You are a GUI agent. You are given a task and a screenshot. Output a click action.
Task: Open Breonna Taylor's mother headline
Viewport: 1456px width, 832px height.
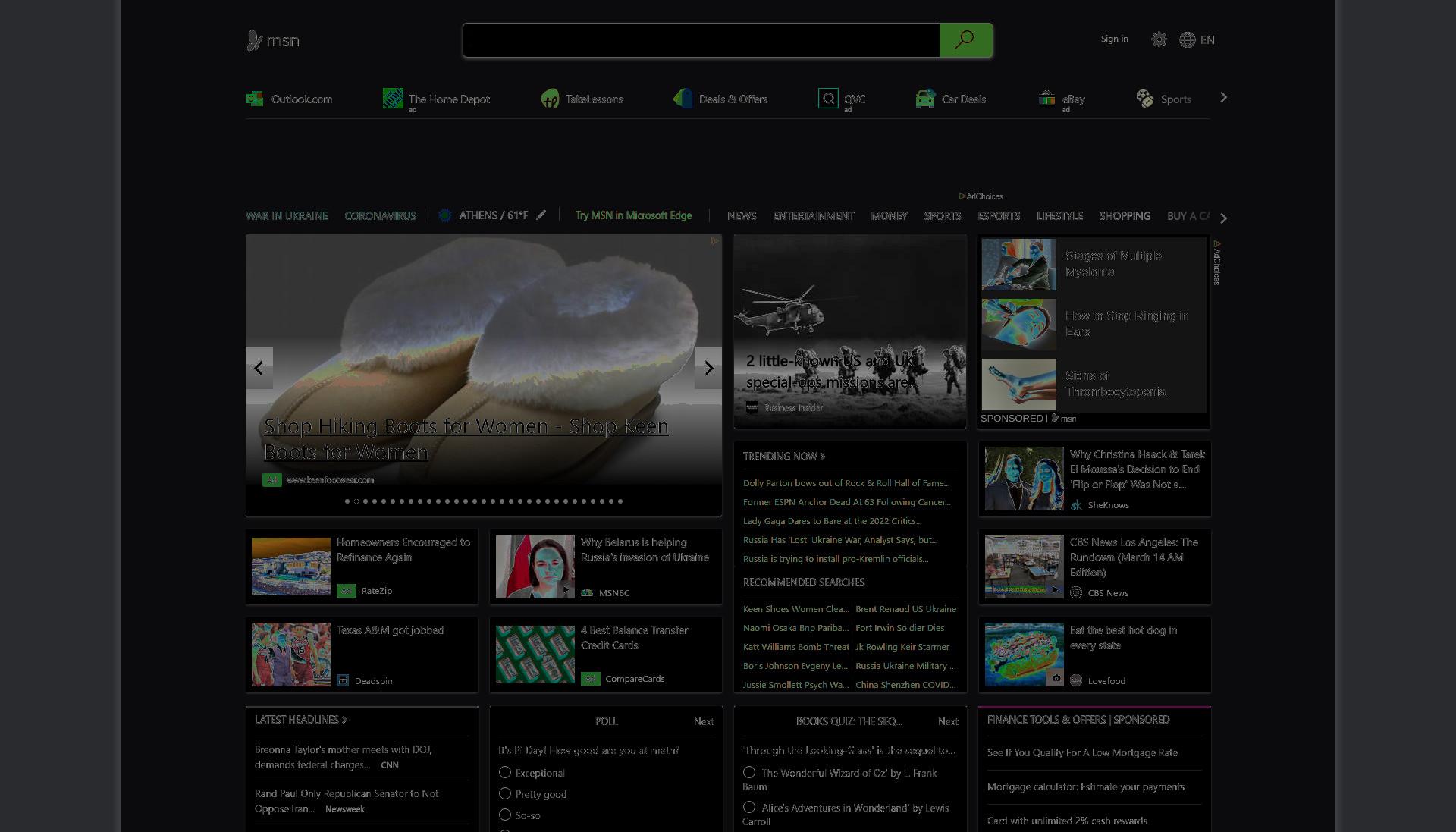click(343, 757)
